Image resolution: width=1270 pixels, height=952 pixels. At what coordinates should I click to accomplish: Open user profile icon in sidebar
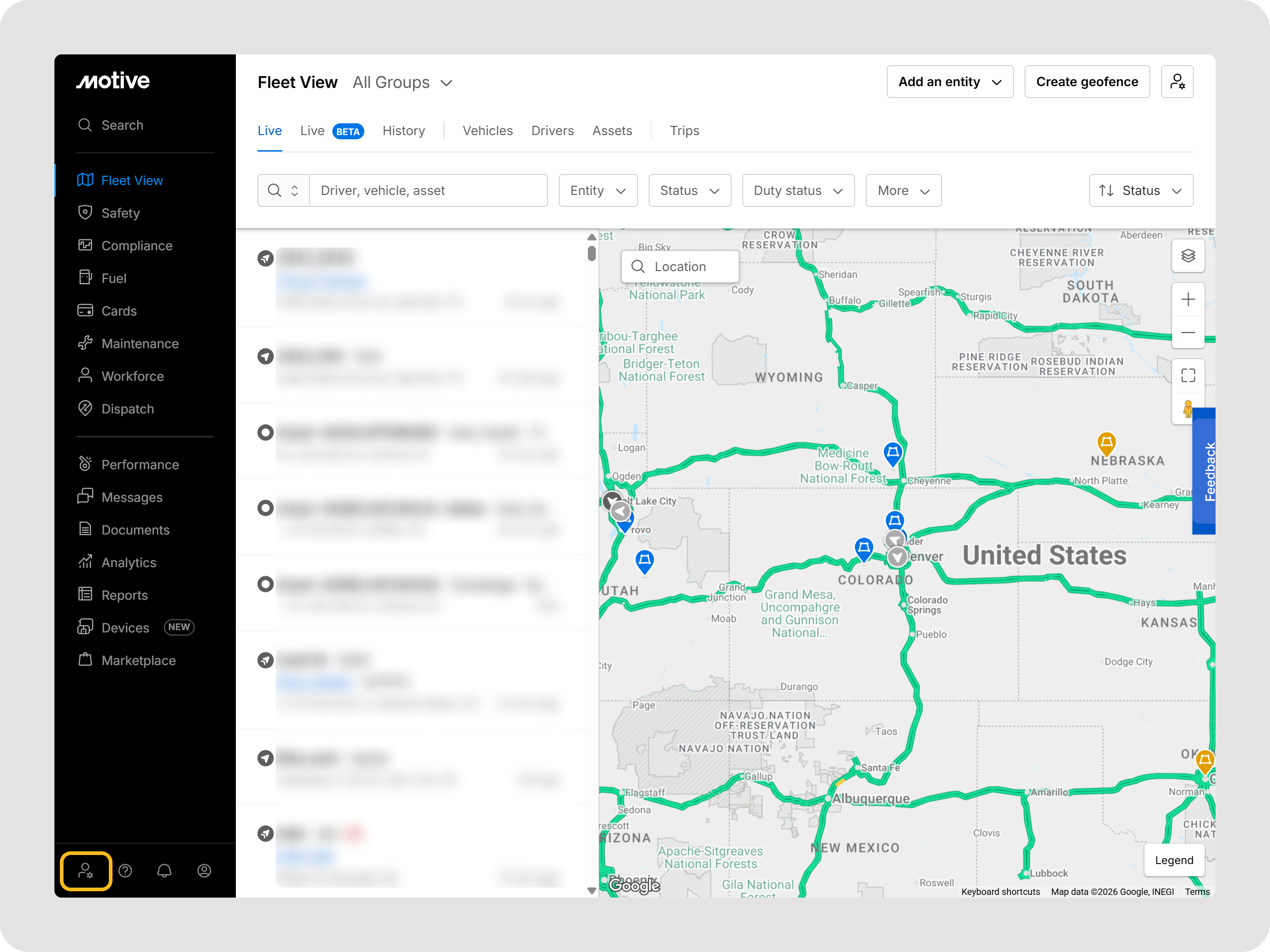point(204,870)
